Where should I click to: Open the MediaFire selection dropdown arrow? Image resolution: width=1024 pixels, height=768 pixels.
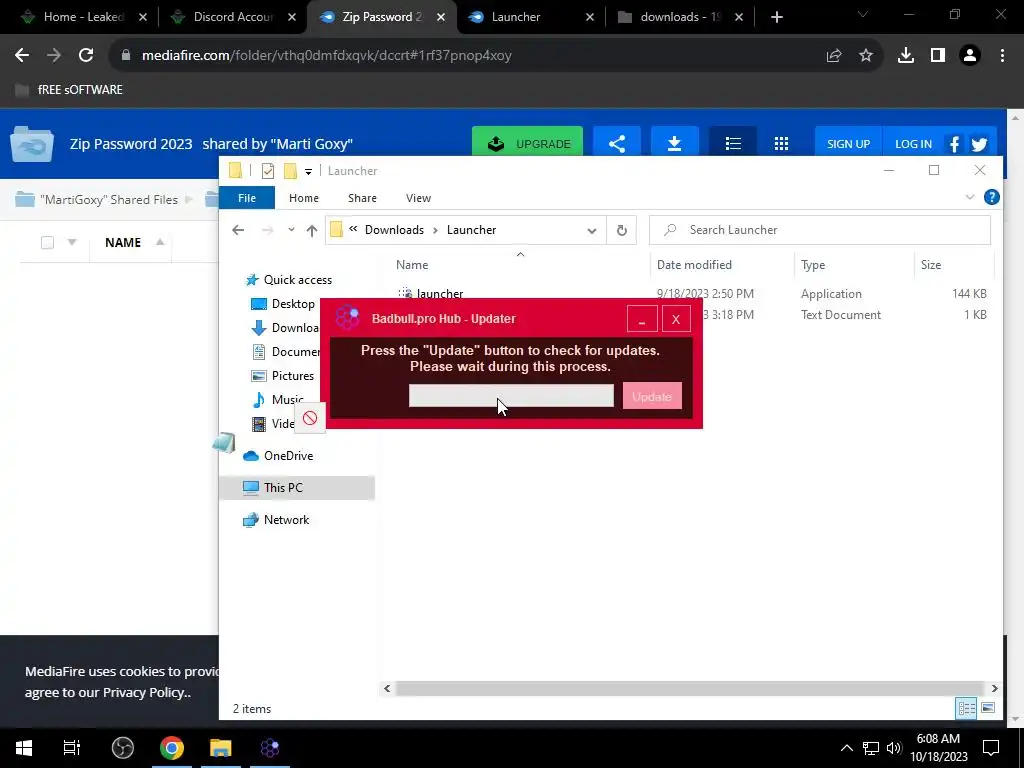tap(72, 242)
